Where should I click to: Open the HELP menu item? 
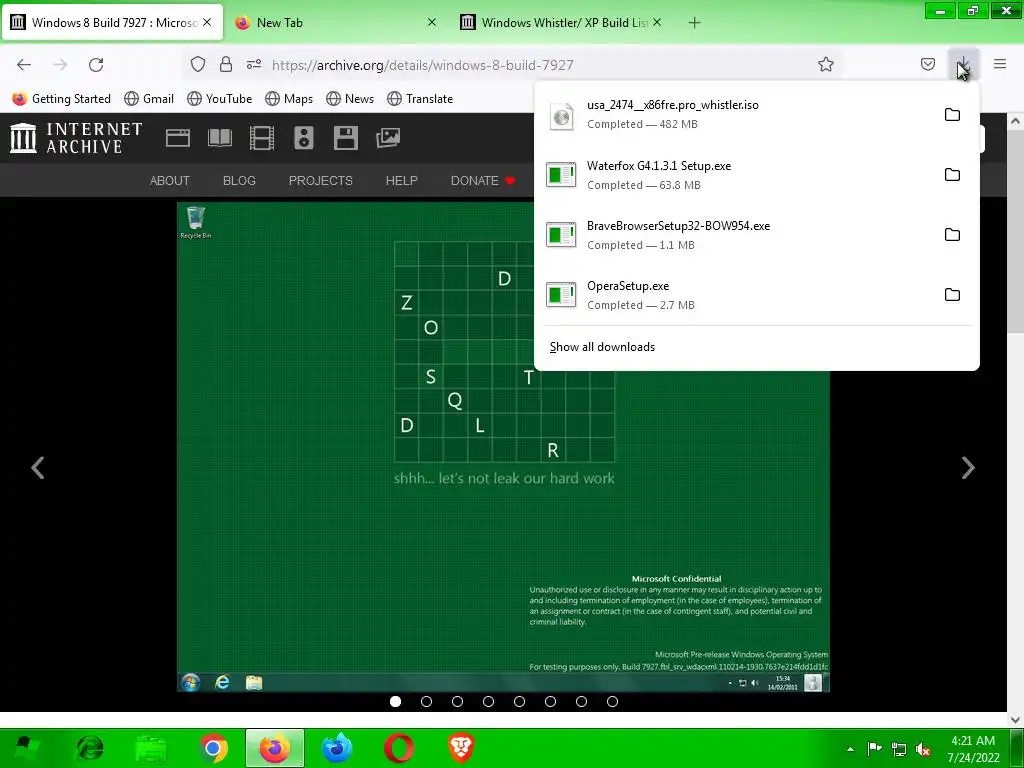click(402, 181)
